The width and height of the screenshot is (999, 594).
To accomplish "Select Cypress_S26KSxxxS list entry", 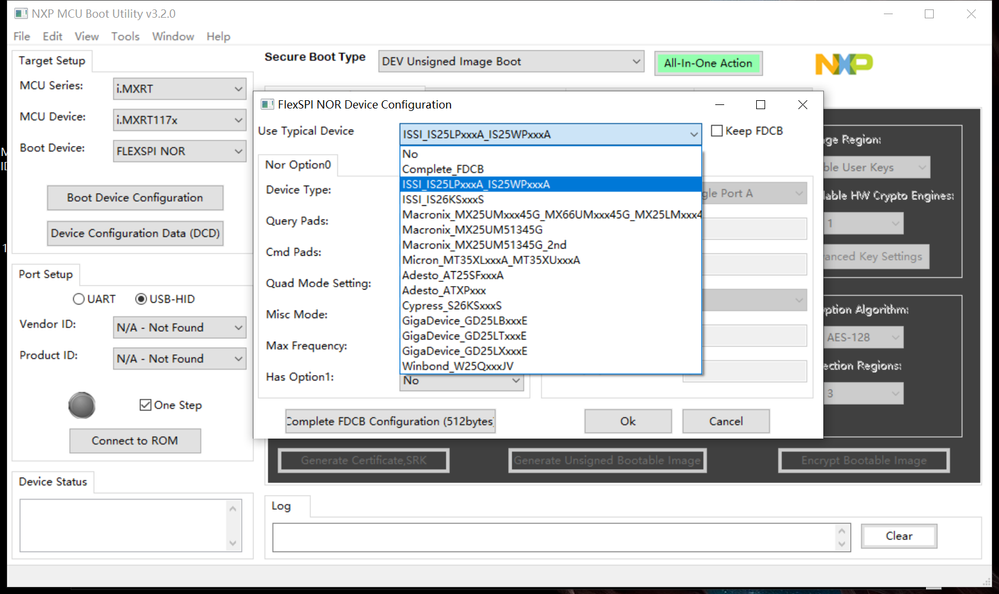I will (x=550, y=306).
